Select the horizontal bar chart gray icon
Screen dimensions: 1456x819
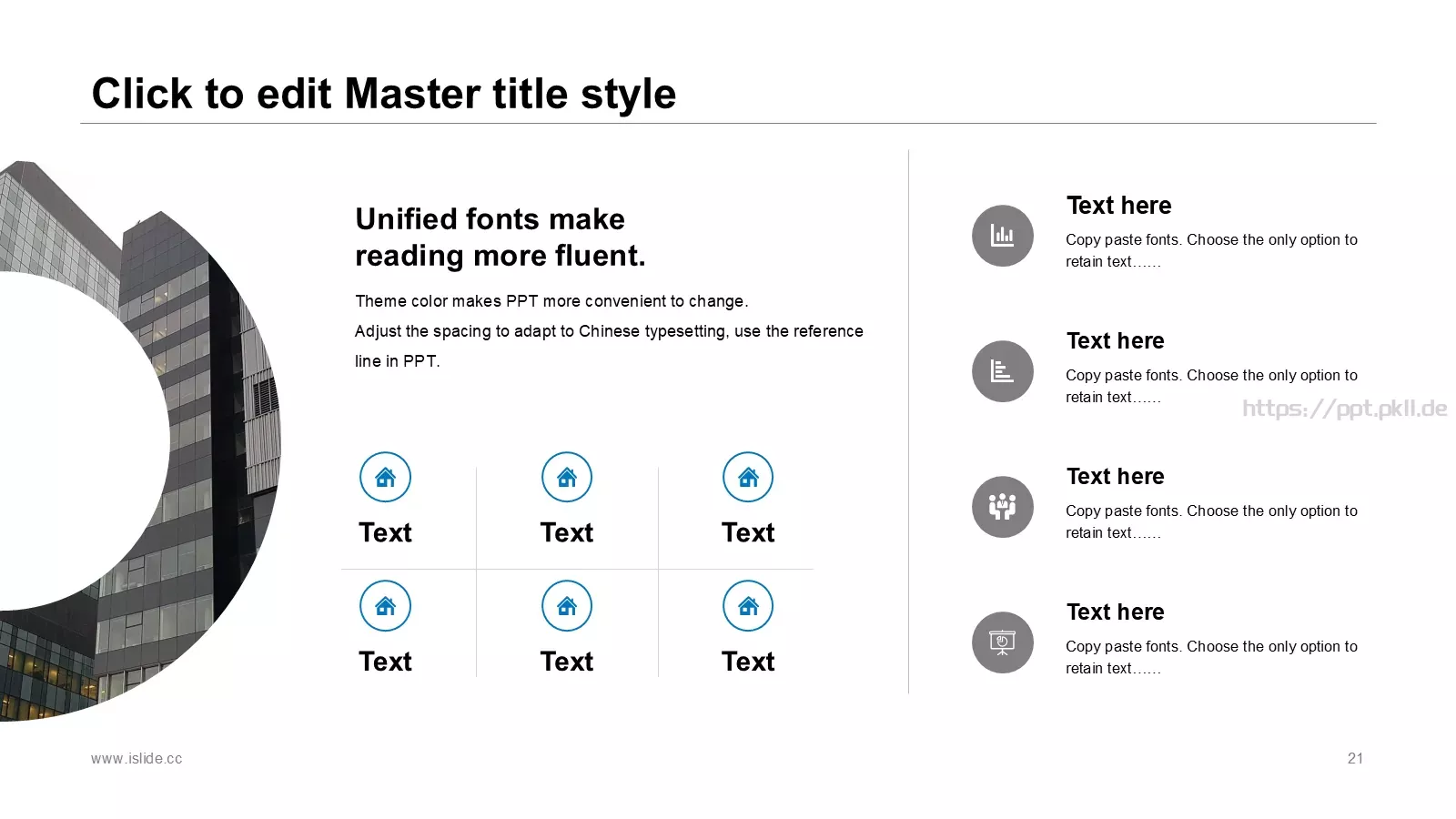tap(1002, 371)
